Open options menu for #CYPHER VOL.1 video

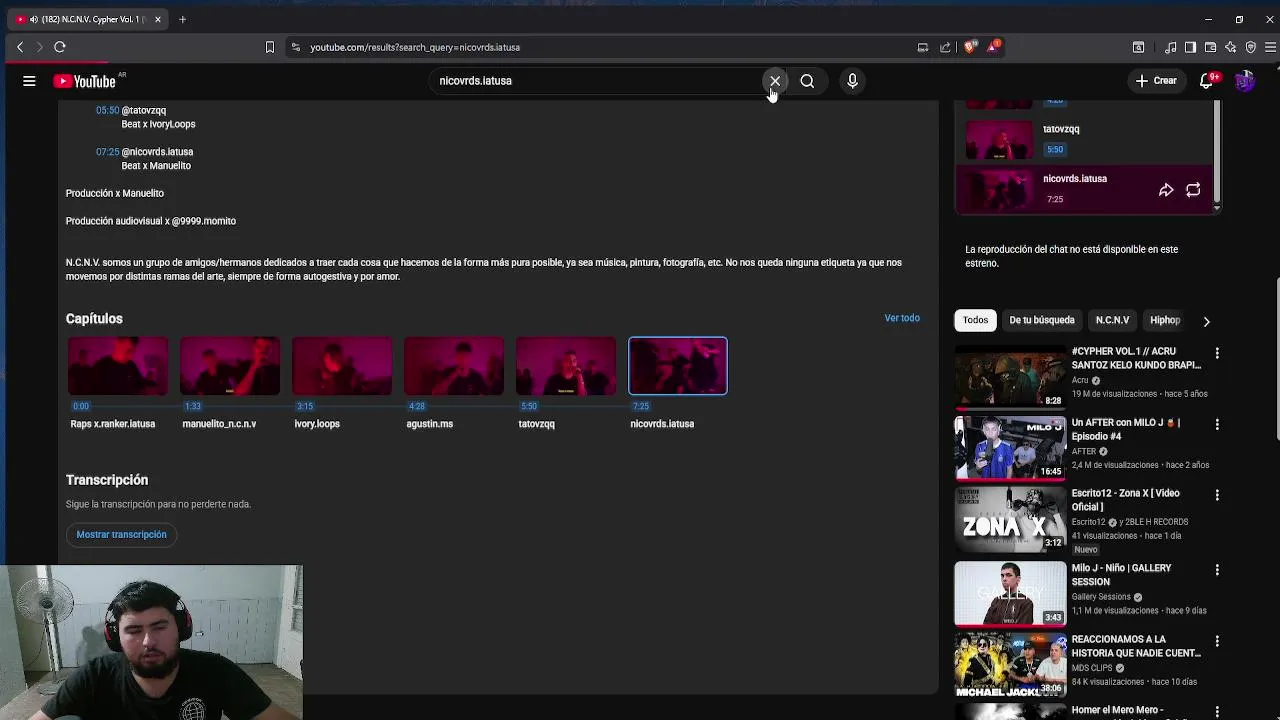click(1217, 353)
